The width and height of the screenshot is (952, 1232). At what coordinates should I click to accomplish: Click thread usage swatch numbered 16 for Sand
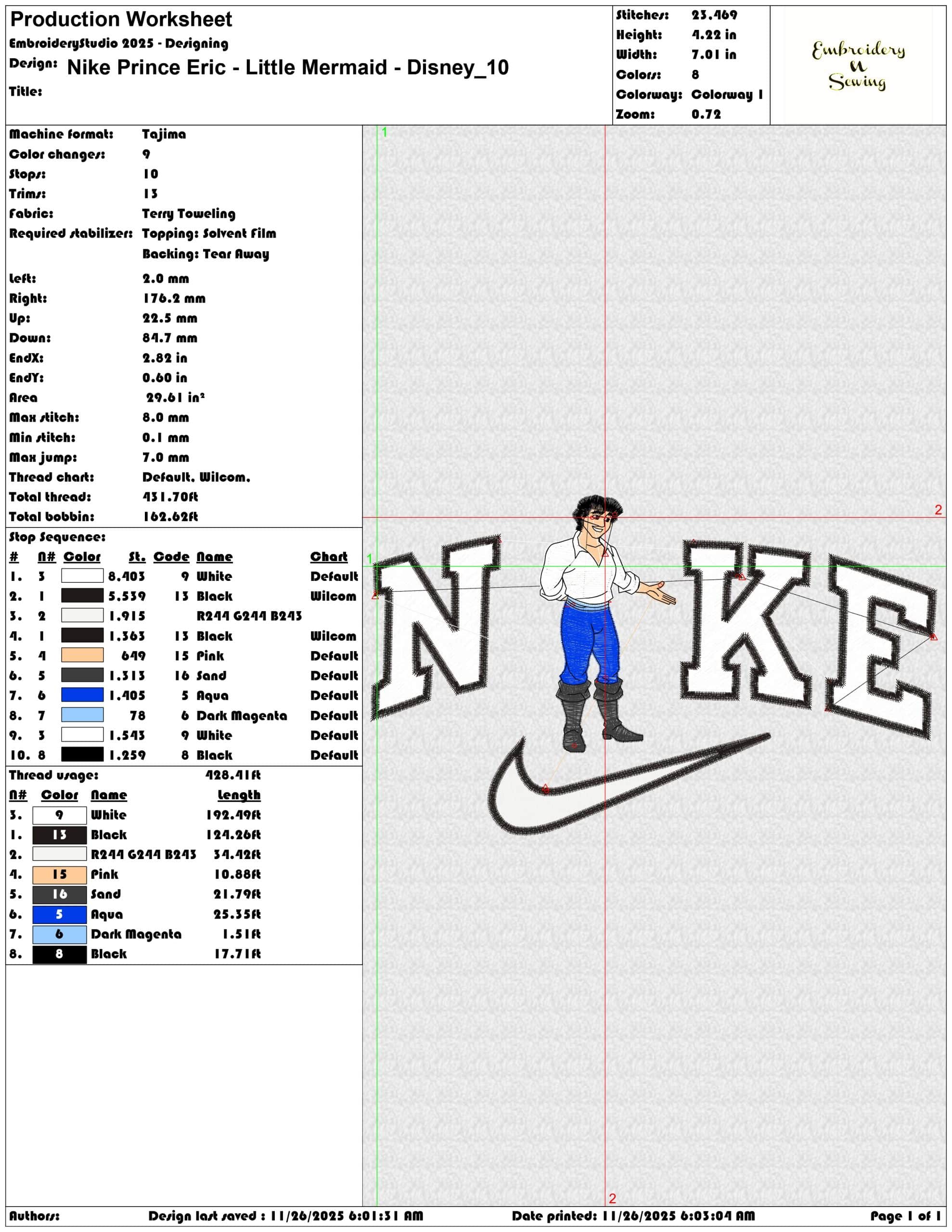point(60,894)
